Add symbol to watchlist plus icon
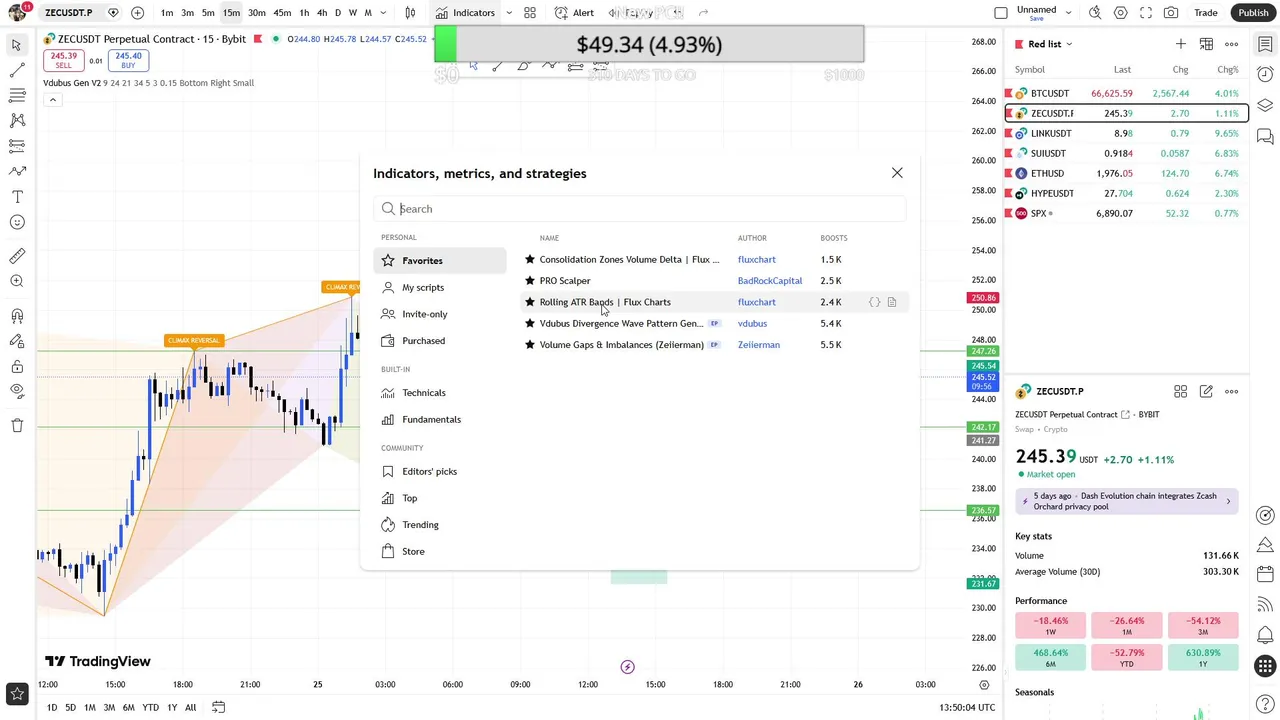 point(1181,44)
